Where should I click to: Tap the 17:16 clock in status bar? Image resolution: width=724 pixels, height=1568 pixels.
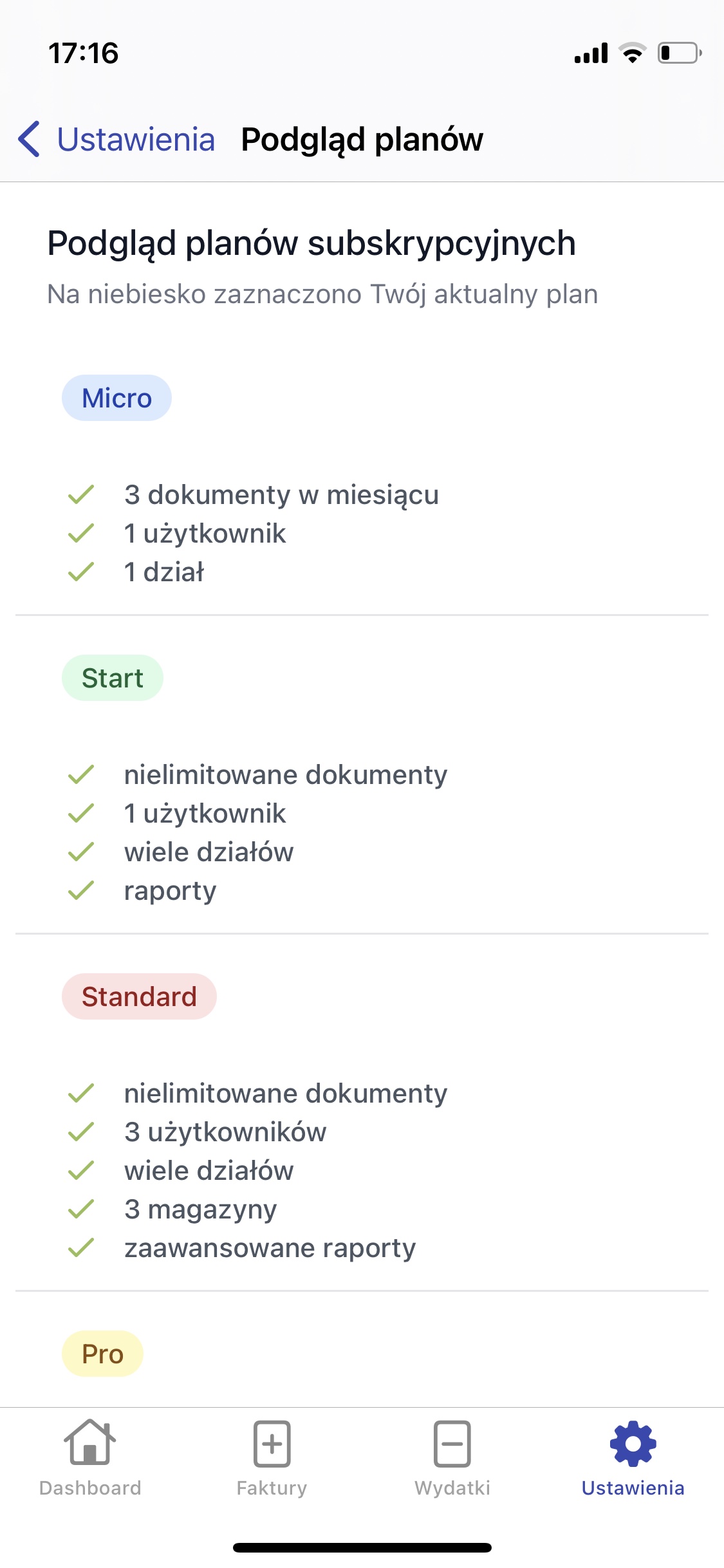click(84, 53)
